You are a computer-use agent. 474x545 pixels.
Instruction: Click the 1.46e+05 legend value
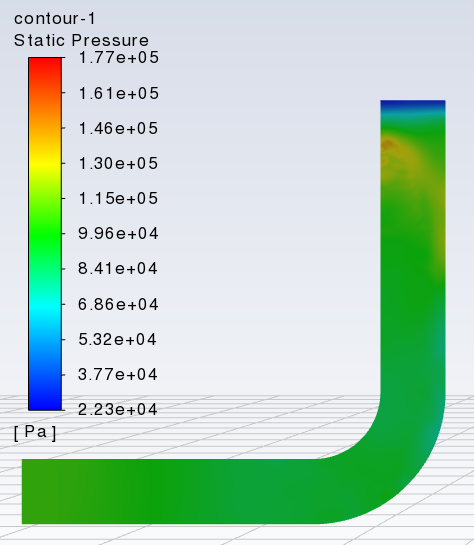tap(118, 129)
